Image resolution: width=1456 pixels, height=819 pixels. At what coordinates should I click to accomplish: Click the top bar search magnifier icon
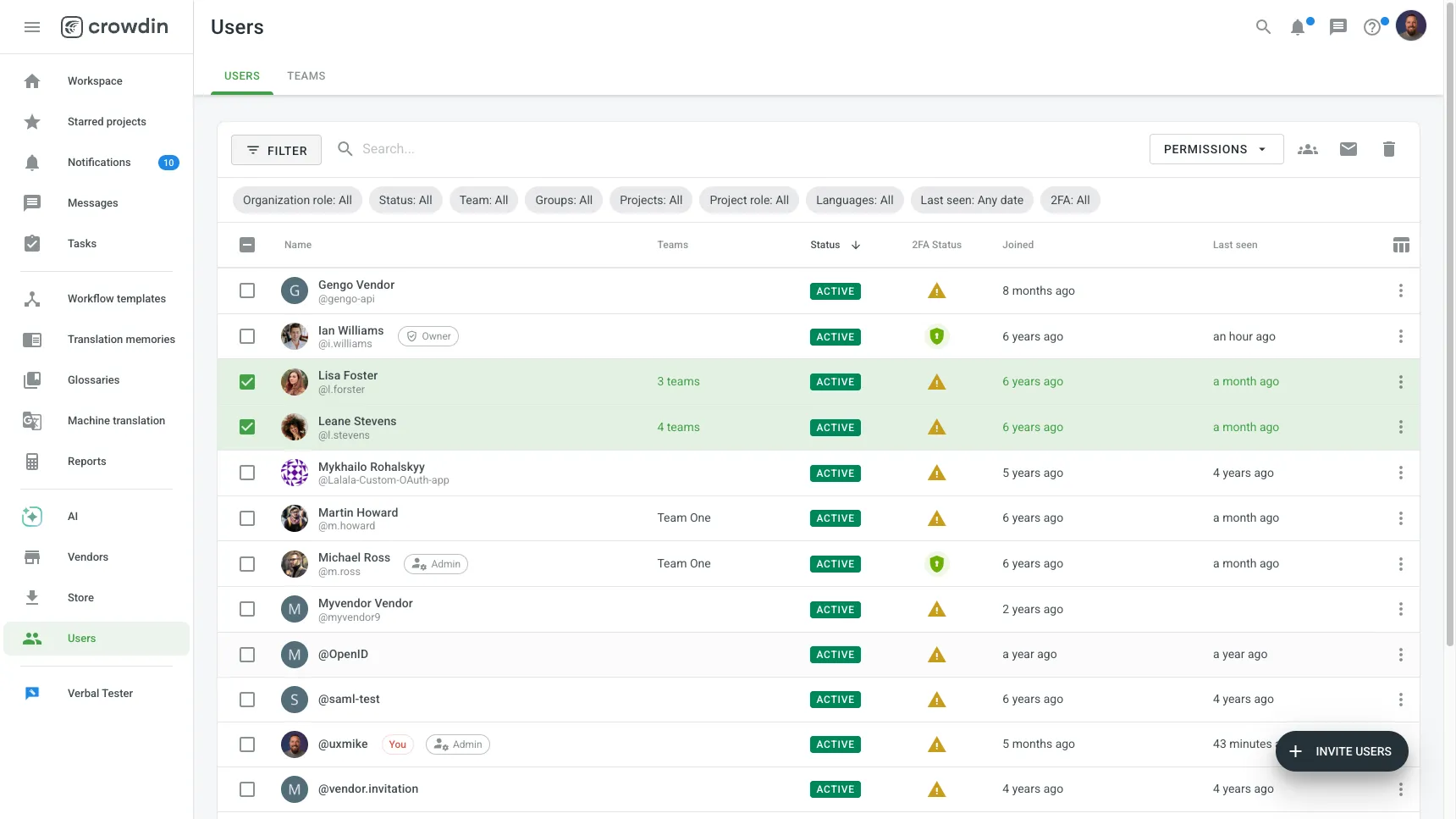pos(1263,27)
